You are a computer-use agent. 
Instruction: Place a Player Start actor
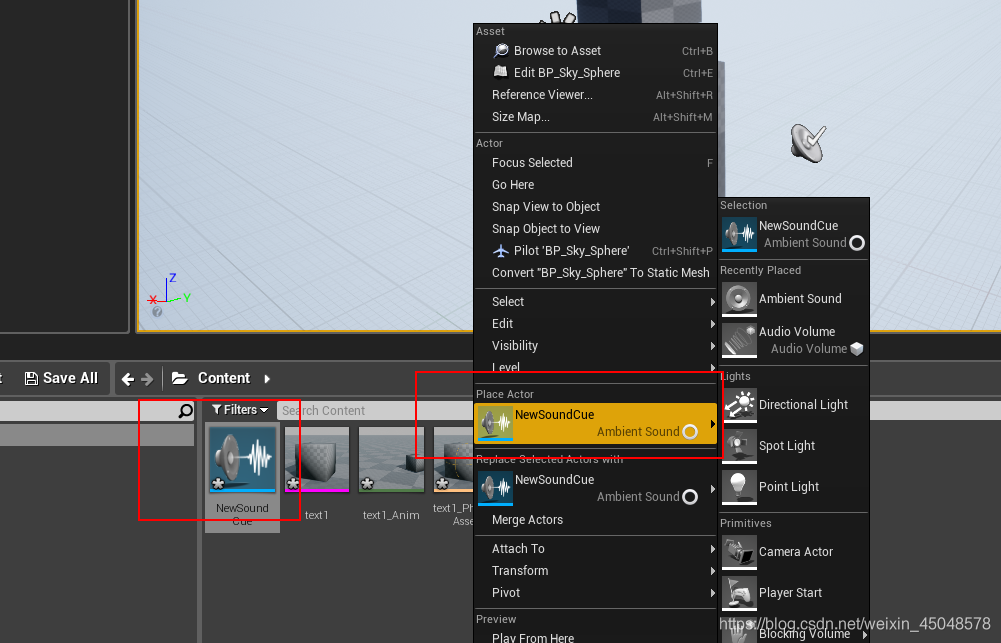794,593
